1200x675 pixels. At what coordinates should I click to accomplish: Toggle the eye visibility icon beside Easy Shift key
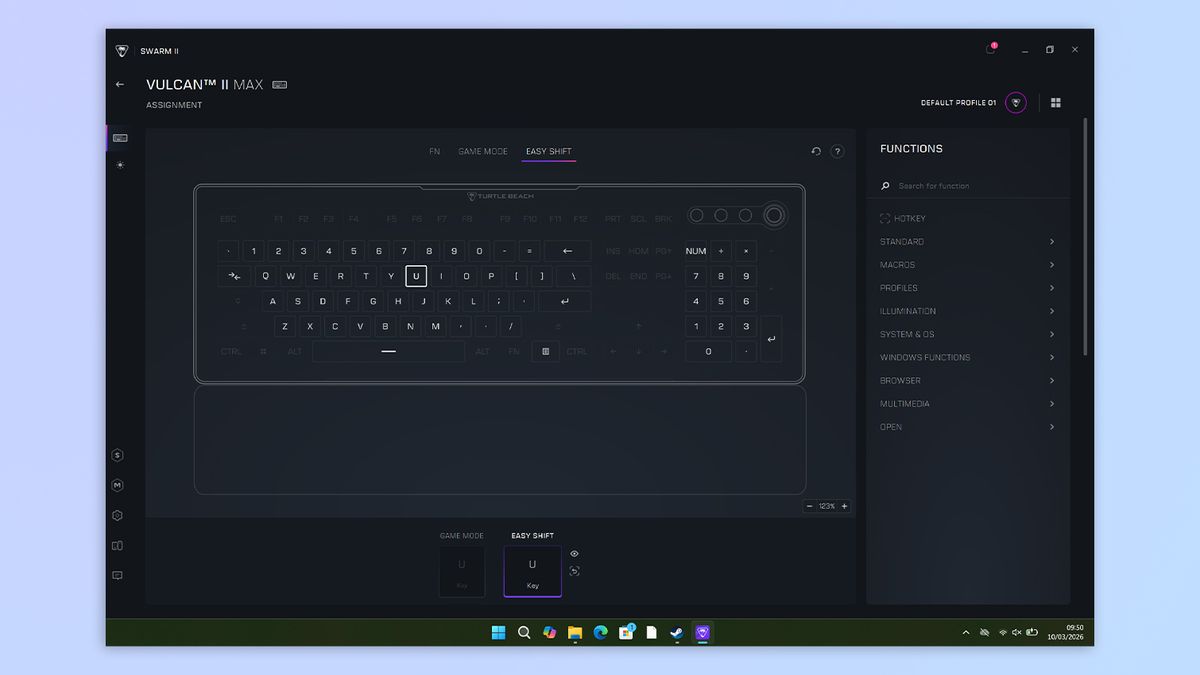click(574, 553)
